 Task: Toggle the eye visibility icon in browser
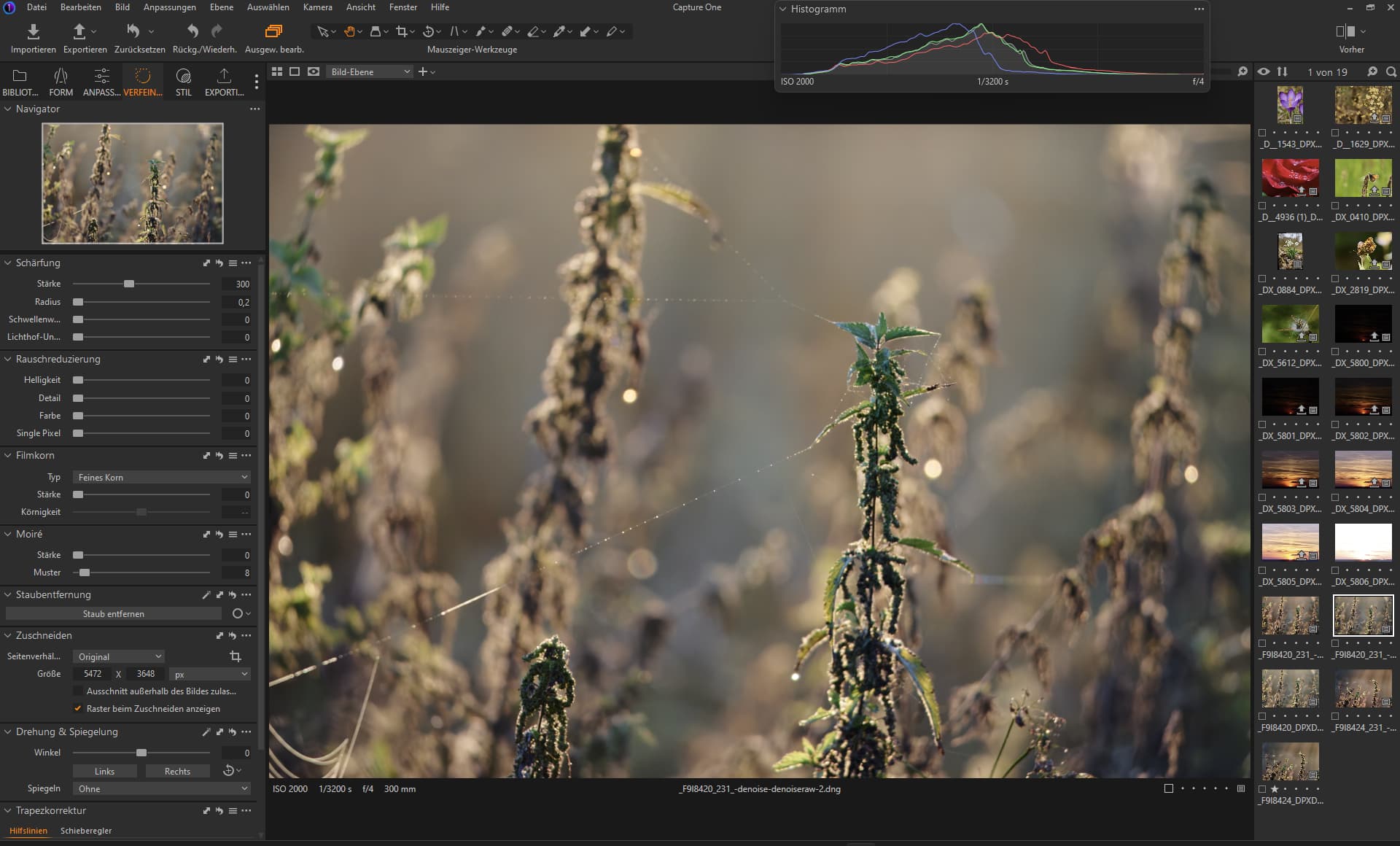(1264, 71)
